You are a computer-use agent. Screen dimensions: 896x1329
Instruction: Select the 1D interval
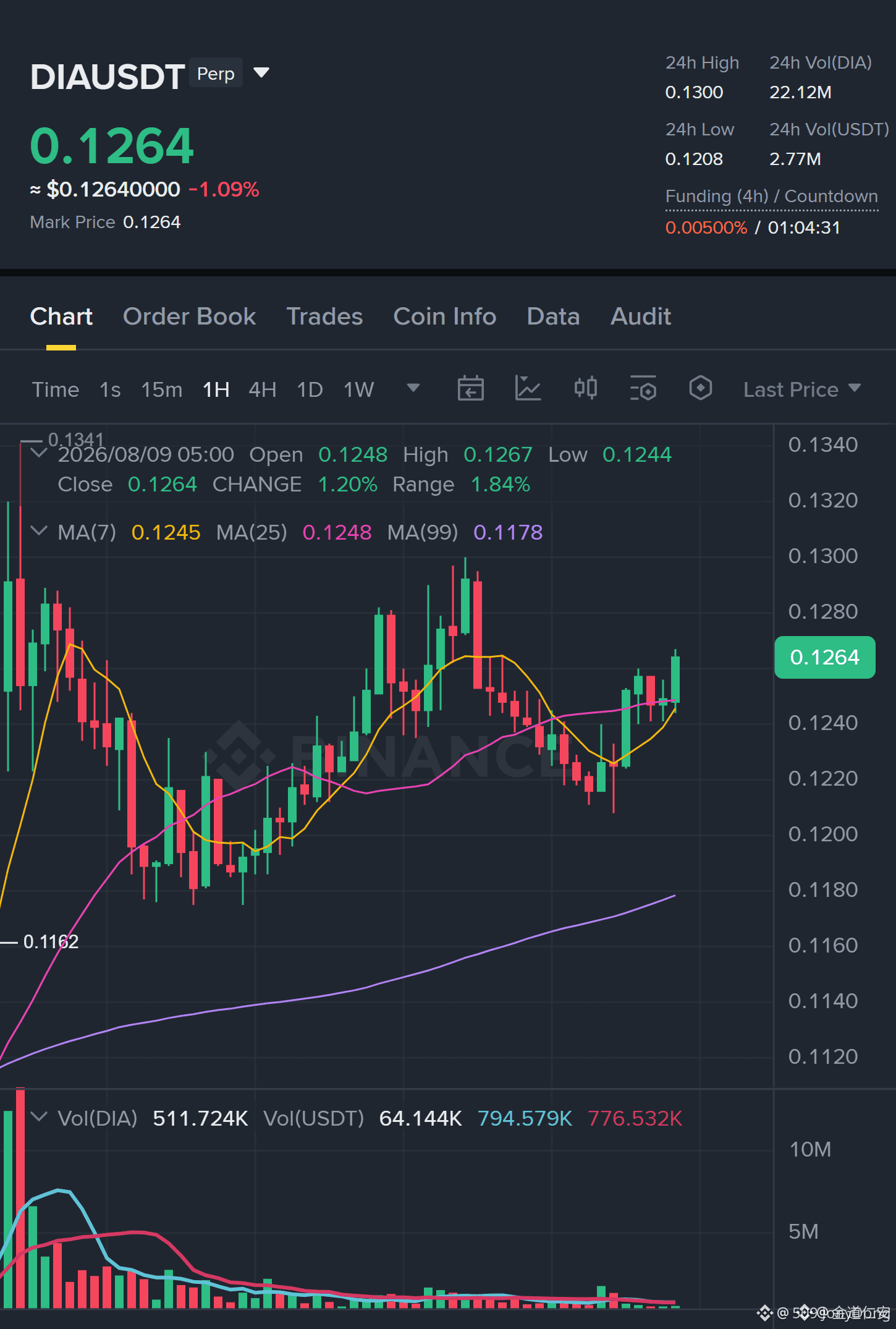(310, 389)
